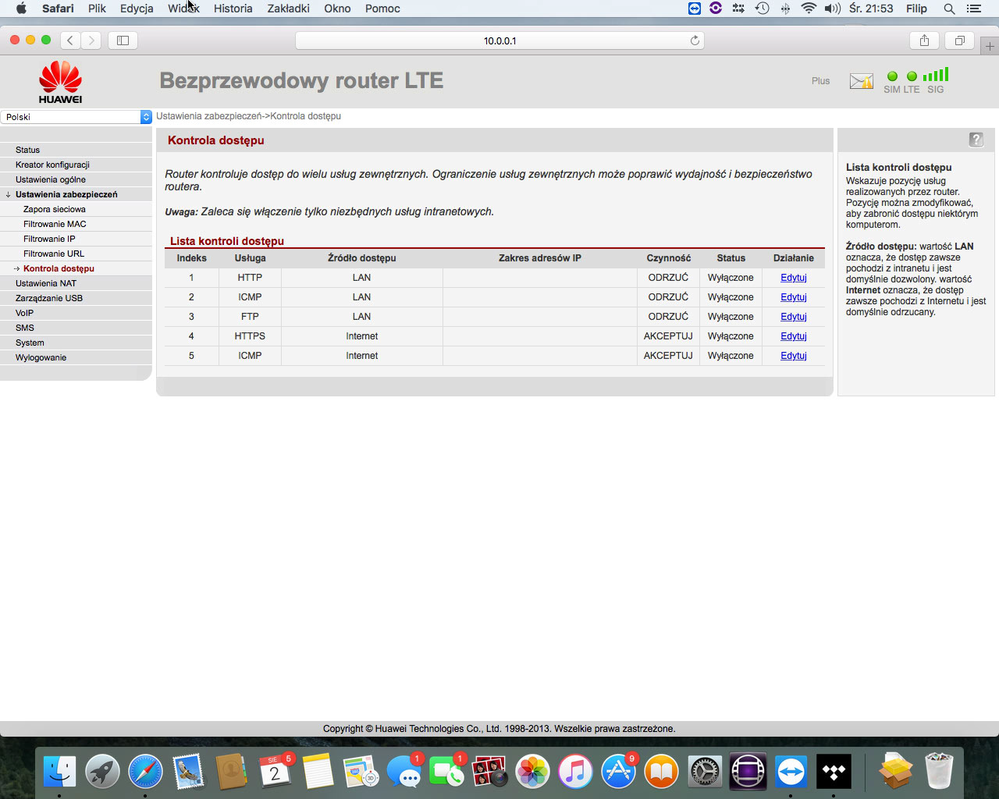
Task: Toggle Safari sidebar button
Action: point(123,40)
